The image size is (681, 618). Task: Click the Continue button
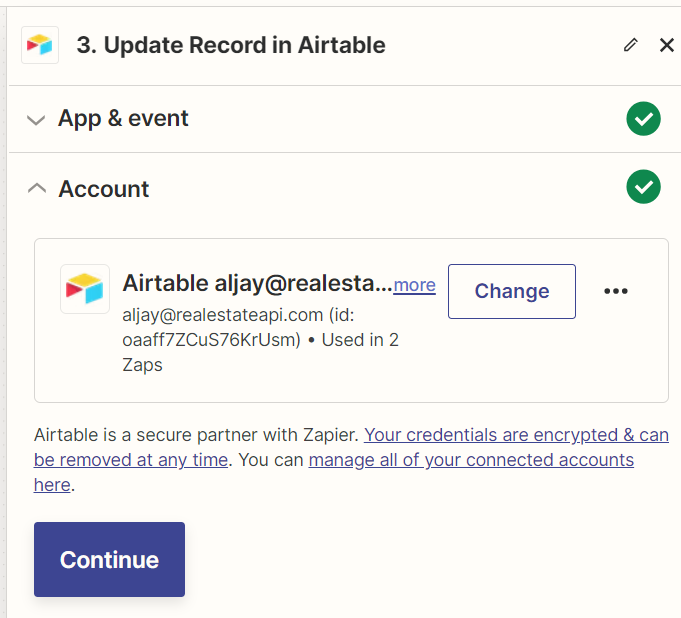[x=109, y=559]
